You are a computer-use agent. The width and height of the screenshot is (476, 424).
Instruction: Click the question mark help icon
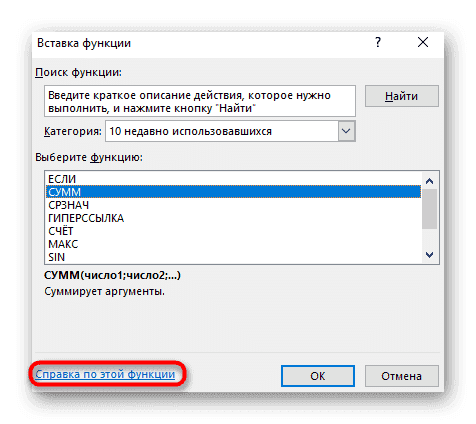click(378, 42)
